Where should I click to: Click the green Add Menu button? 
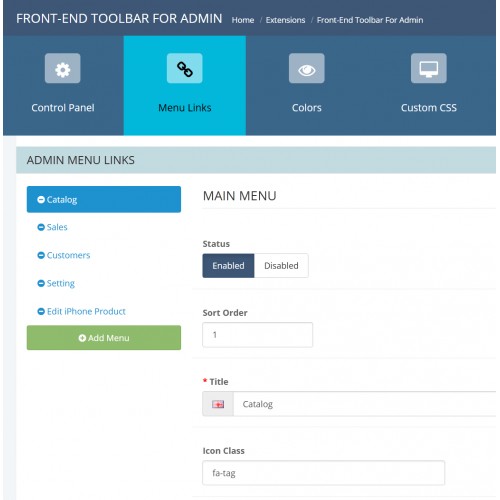tap(104, 338)
